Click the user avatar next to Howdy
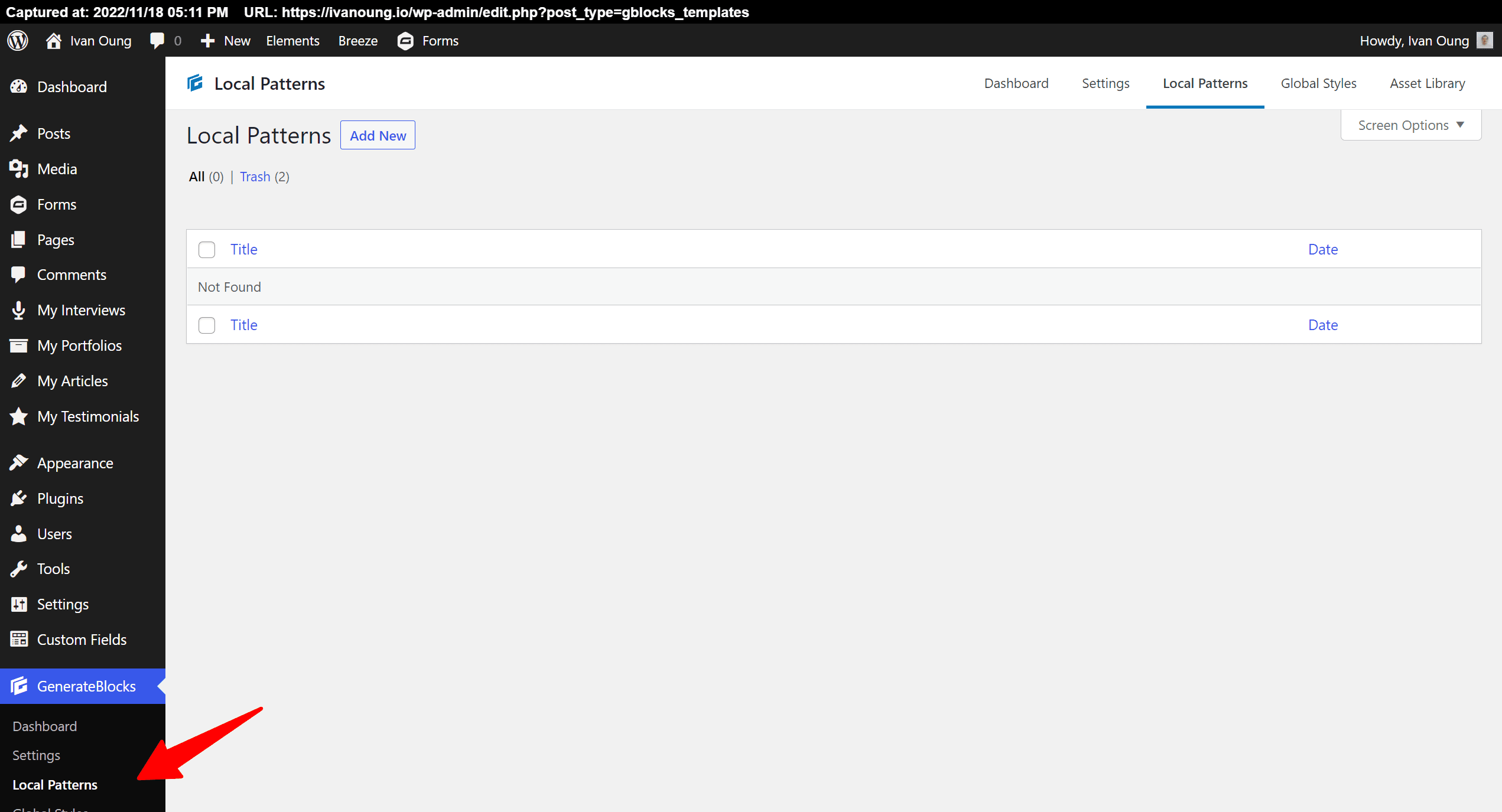Viewport: 1502px width, 812px height. (x=1484, y=41)
